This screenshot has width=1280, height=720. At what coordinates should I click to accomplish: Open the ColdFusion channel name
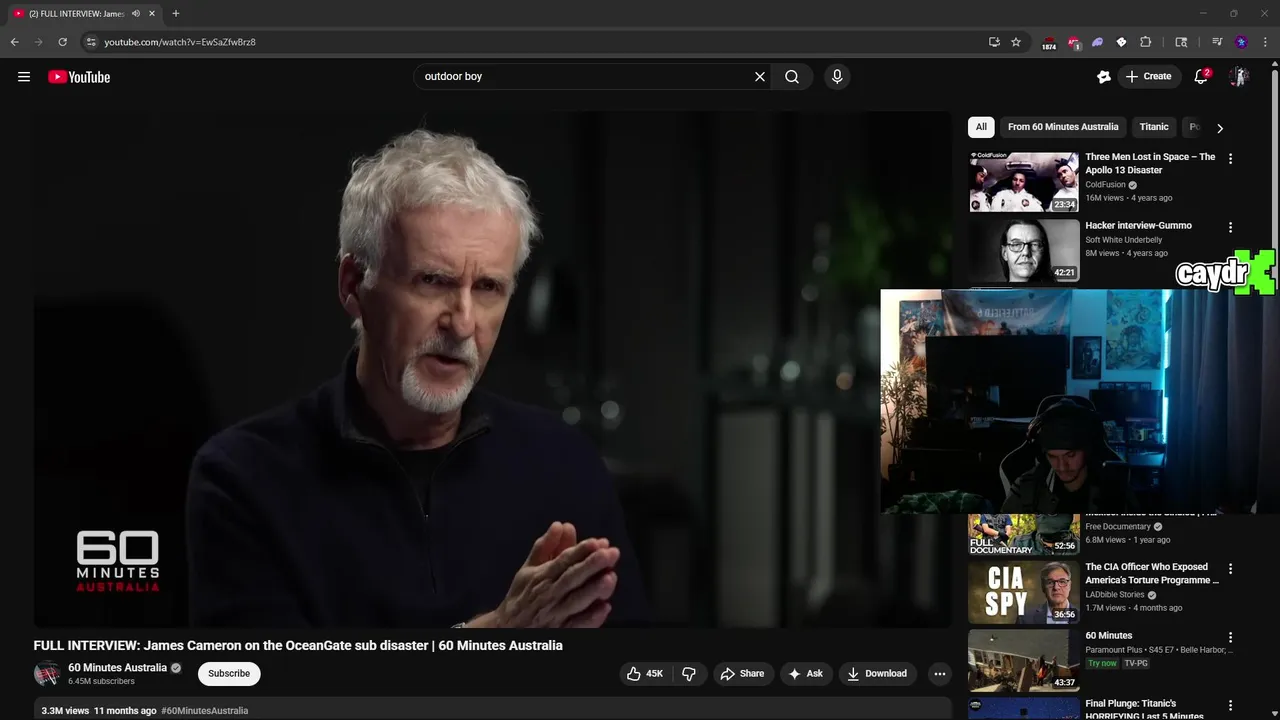tap(1105, 185)
